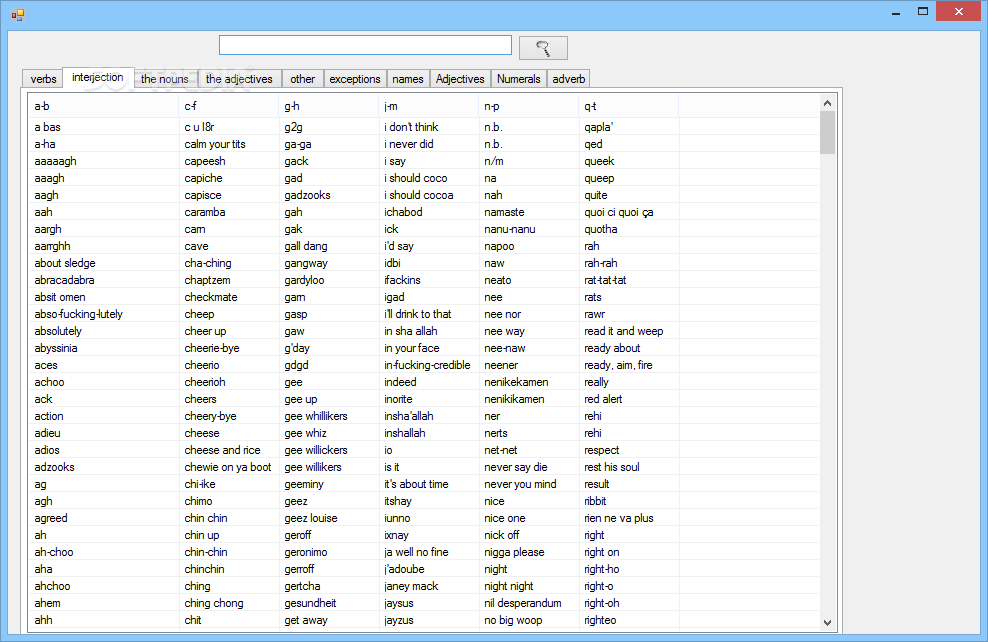Click the q-t column header
The width and height of the screenshot is (988, 642).
point(628,106)
